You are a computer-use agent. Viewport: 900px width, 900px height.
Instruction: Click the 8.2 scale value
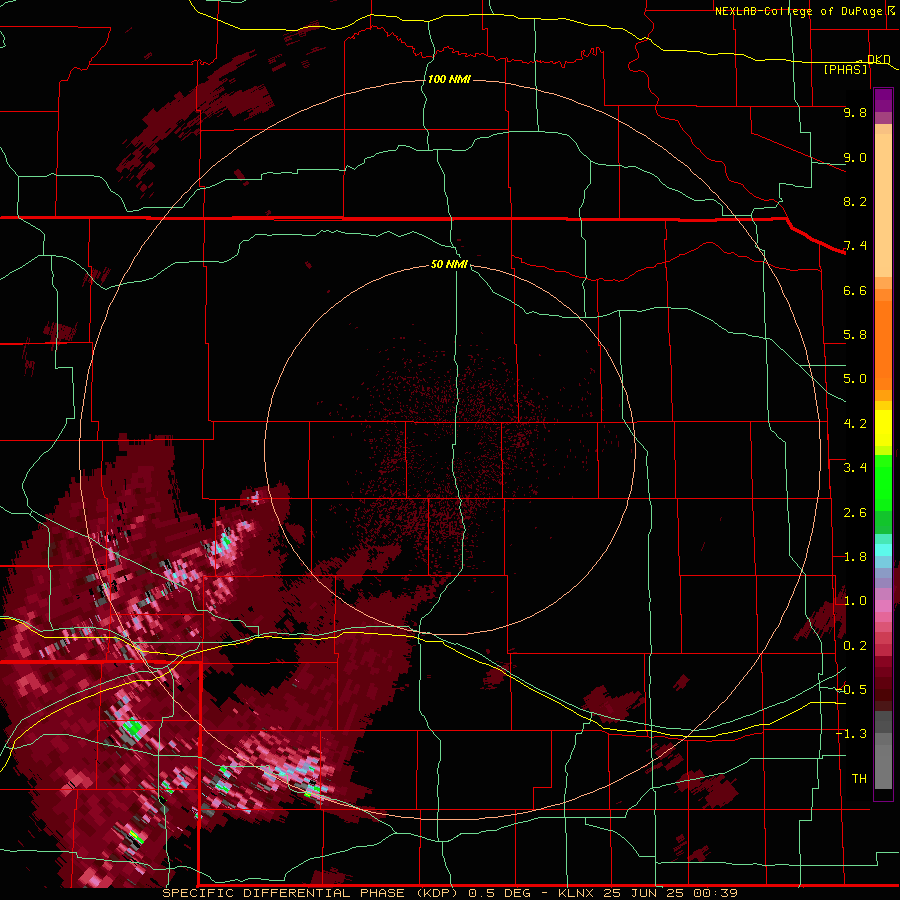855,201
